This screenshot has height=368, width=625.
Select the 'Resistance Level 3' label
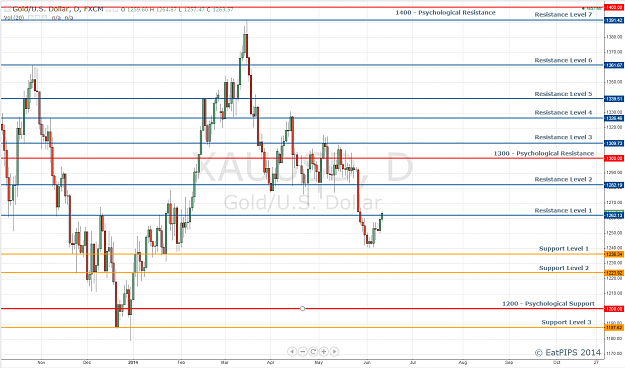563,138
